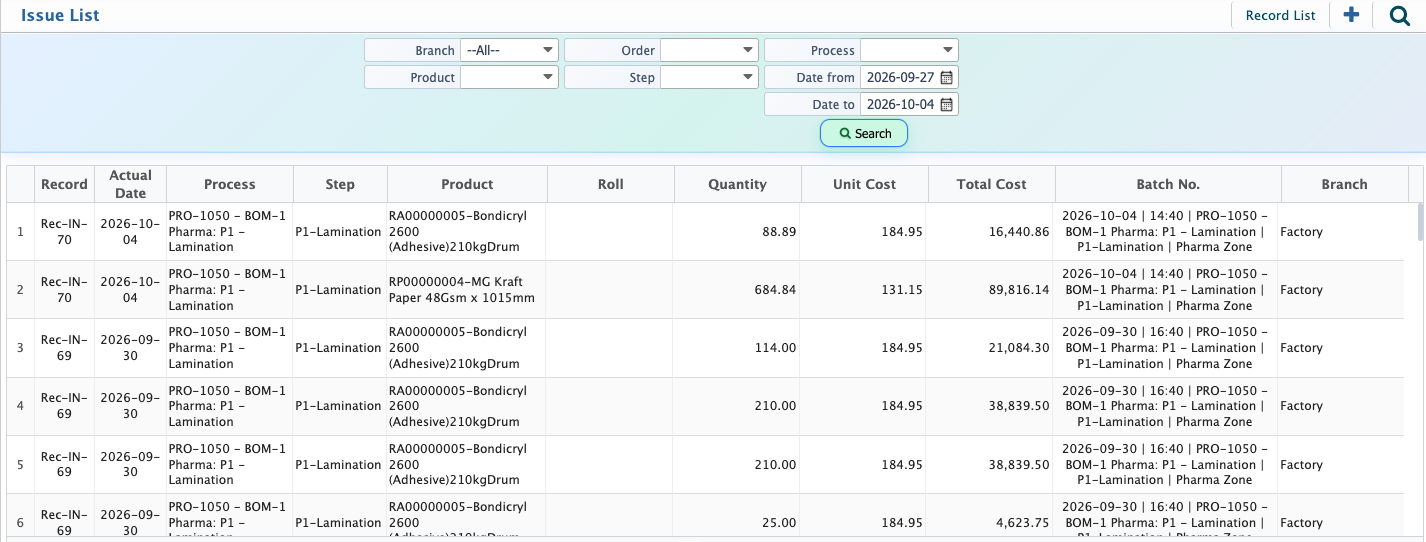The width and height of the screenshot is (1426, 542).
Task: Open the Product dropdown
Action: pos(509,77)
